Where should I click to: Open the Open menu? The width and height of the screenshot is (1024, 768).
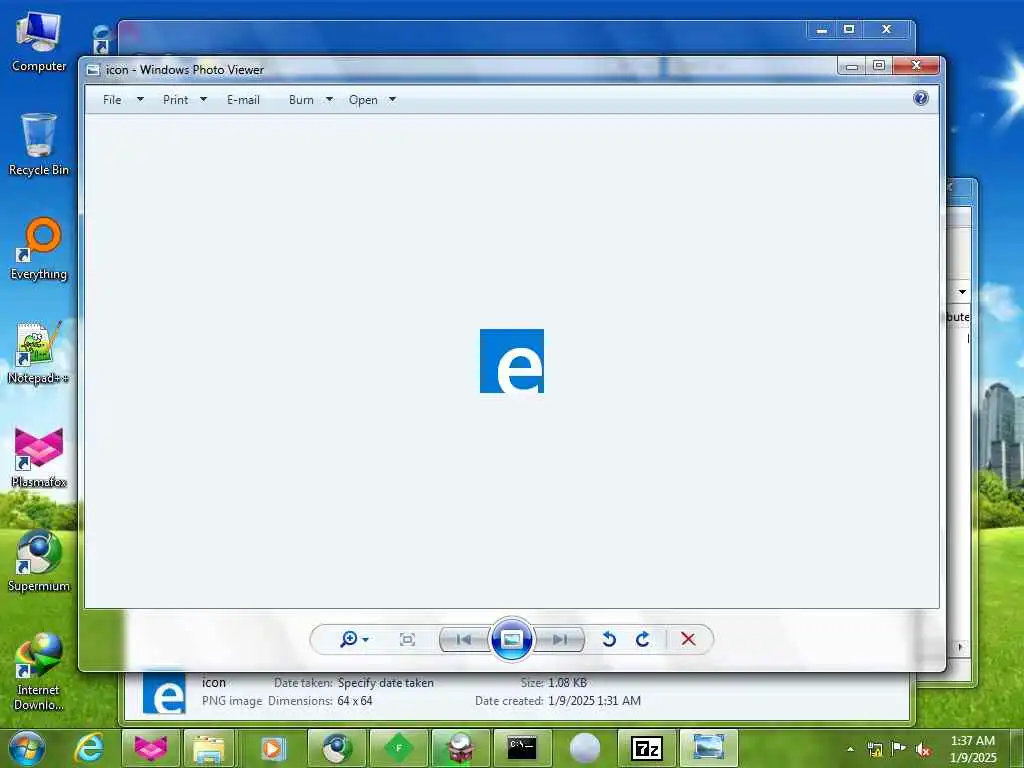[363, 100]
